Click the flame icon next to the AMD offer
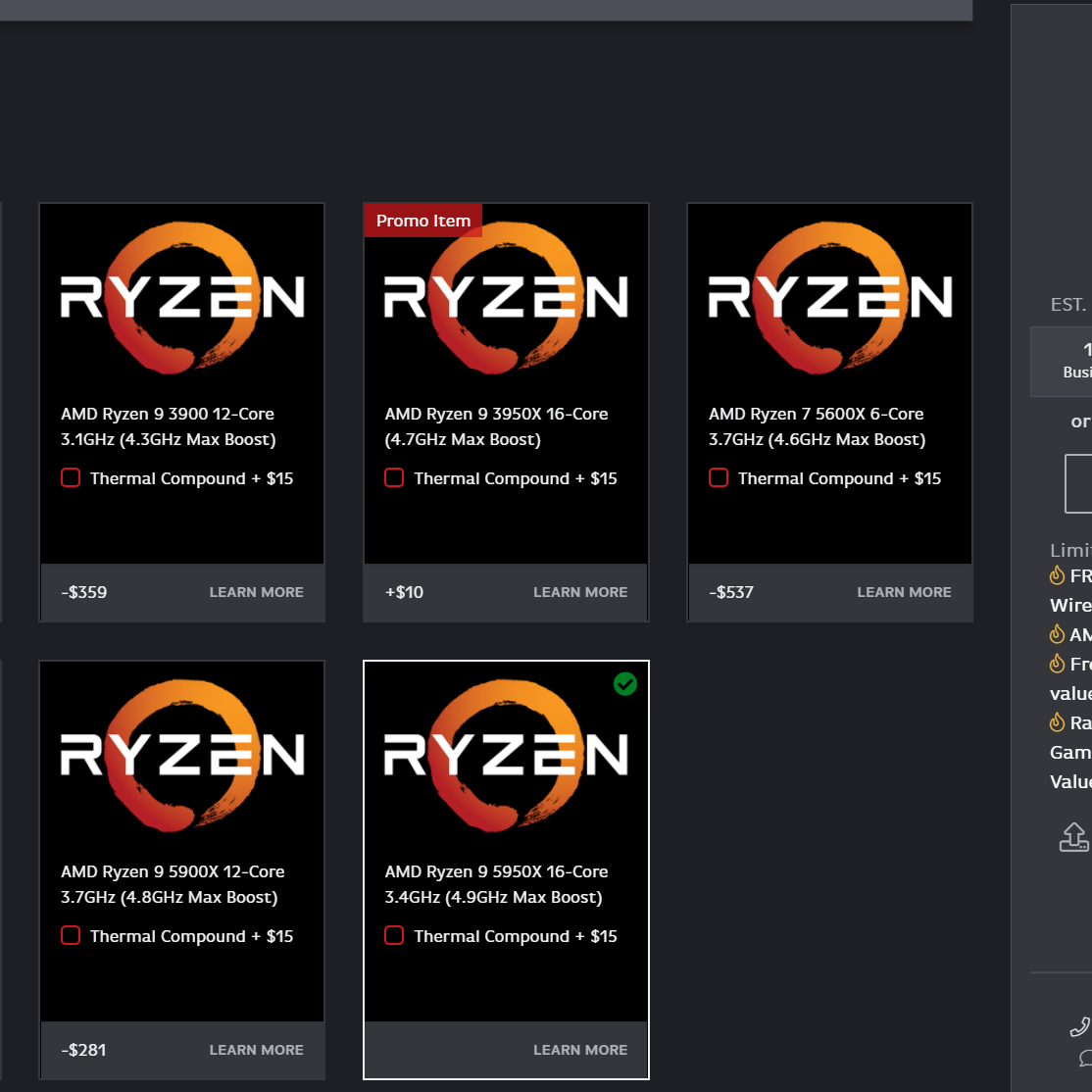This screenshot has height=1092, width=1092. coord(1056,634)
